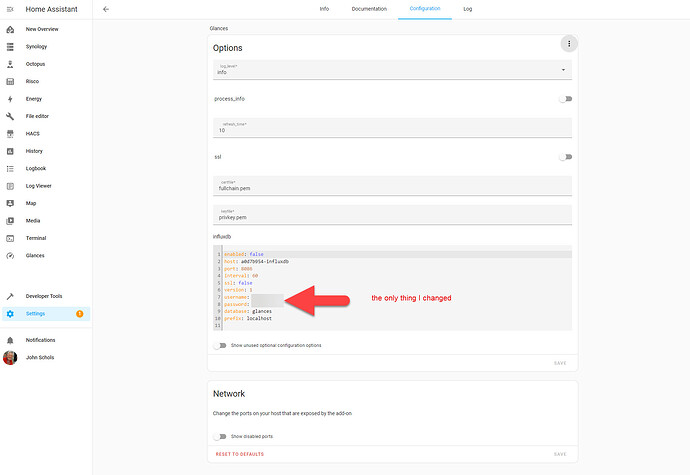Open the Synology sidebar icon

click(10, 46)
